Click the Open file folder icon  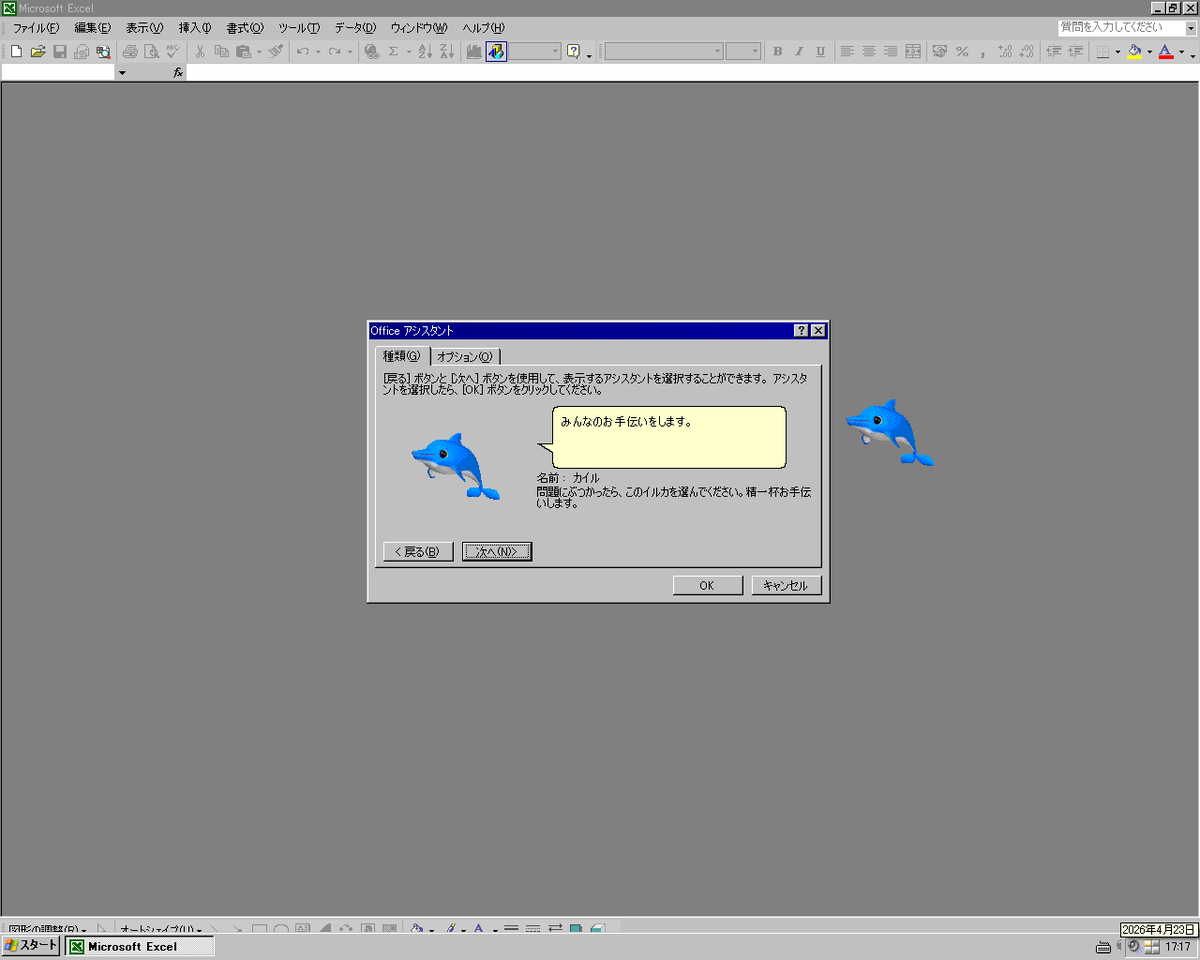pyautogui.click(x=38, y=51)
